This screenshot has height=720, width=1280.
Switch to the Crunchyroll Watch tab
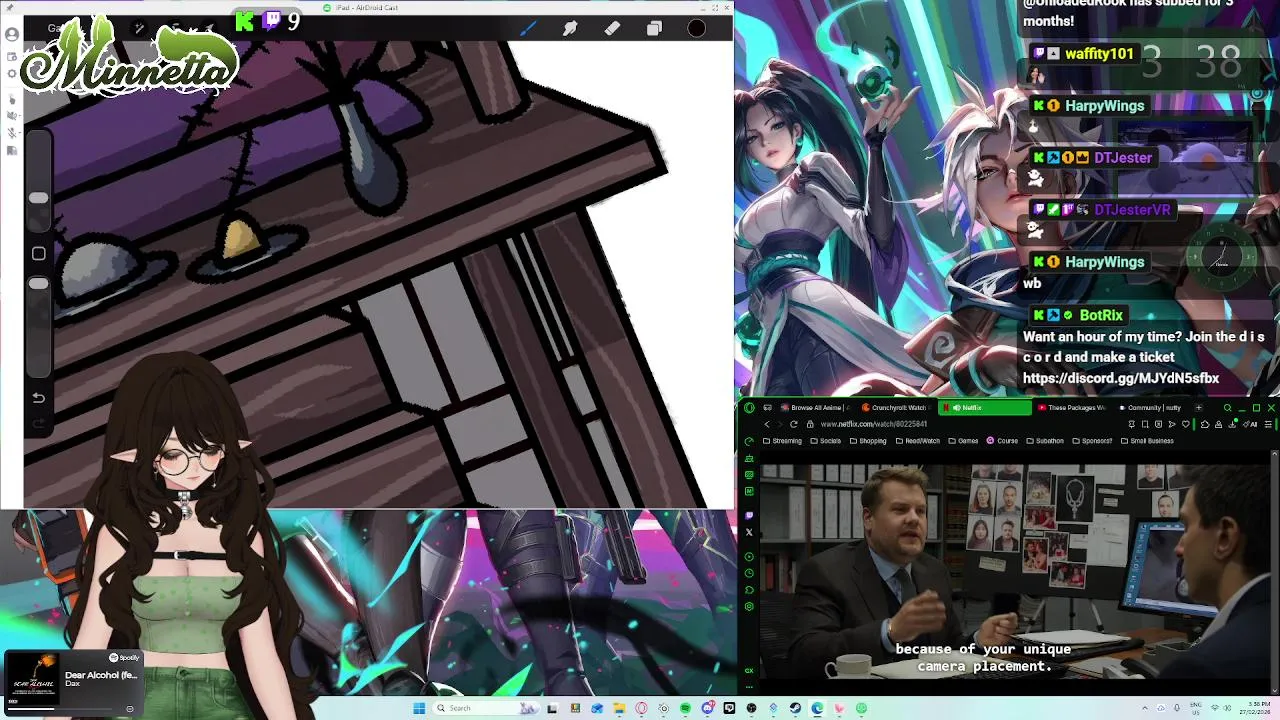tap(896, 407)
